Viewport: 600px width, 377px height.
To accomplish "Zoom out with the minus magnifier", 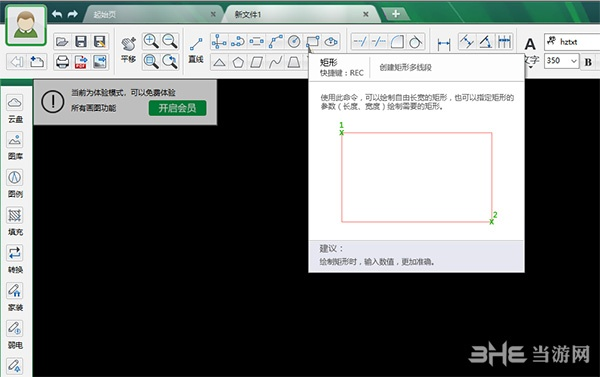I will coord(170,41).
